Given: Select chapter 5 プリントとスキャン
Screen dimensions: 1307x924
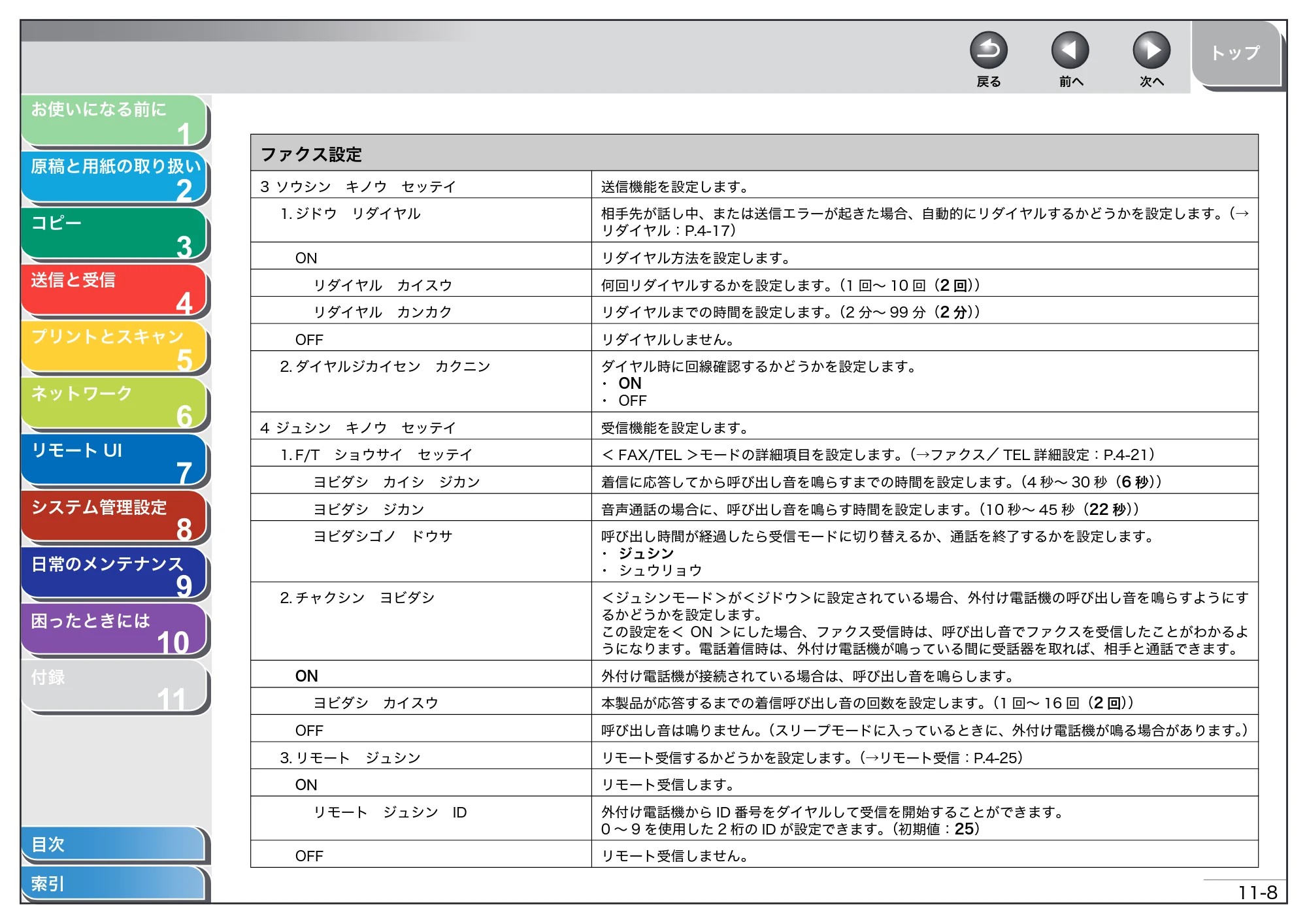Looking at the screenshot, I should [115, 348].
